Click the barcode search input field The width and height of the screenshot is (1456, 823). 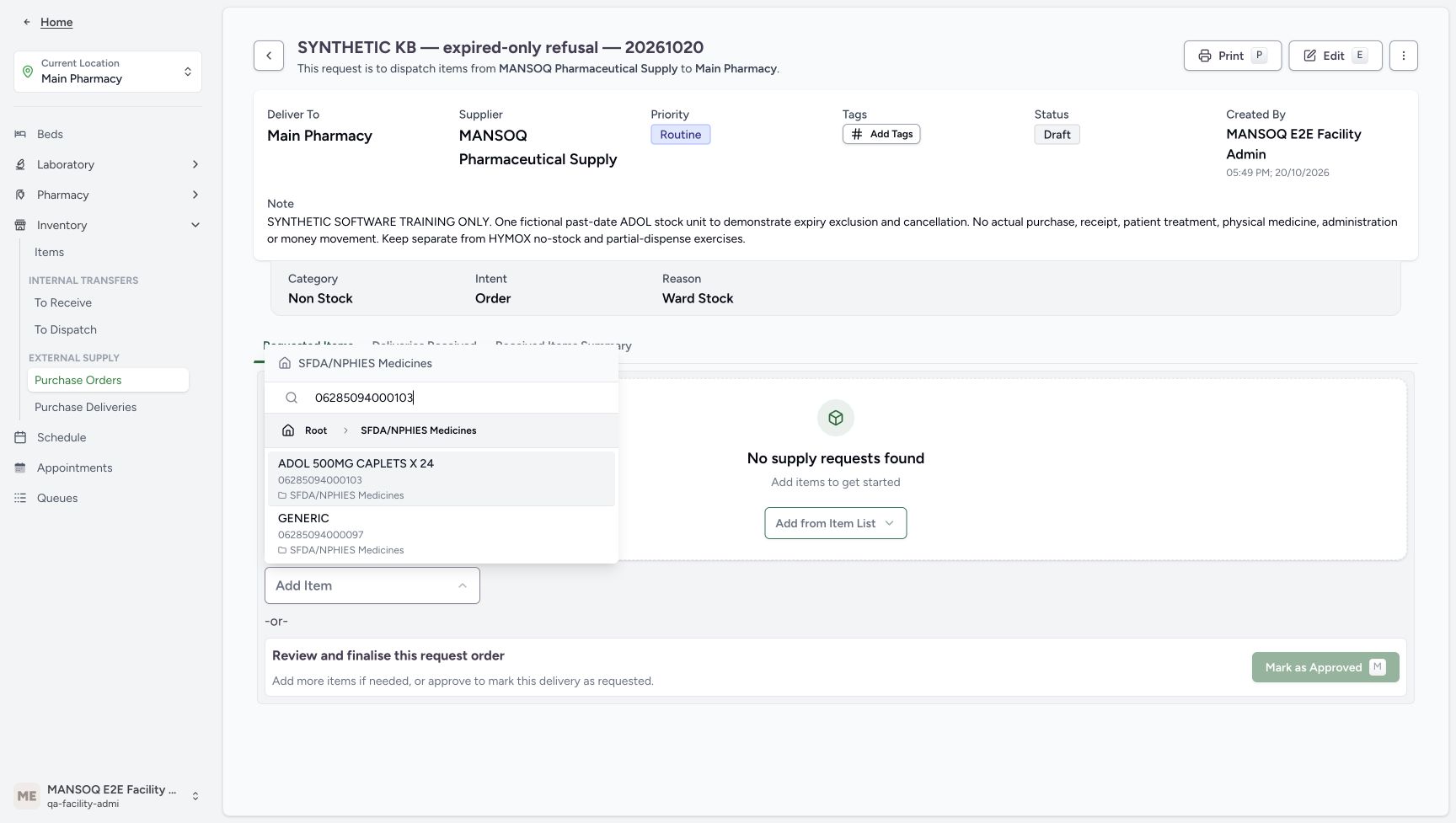click(x=462, y=398)
